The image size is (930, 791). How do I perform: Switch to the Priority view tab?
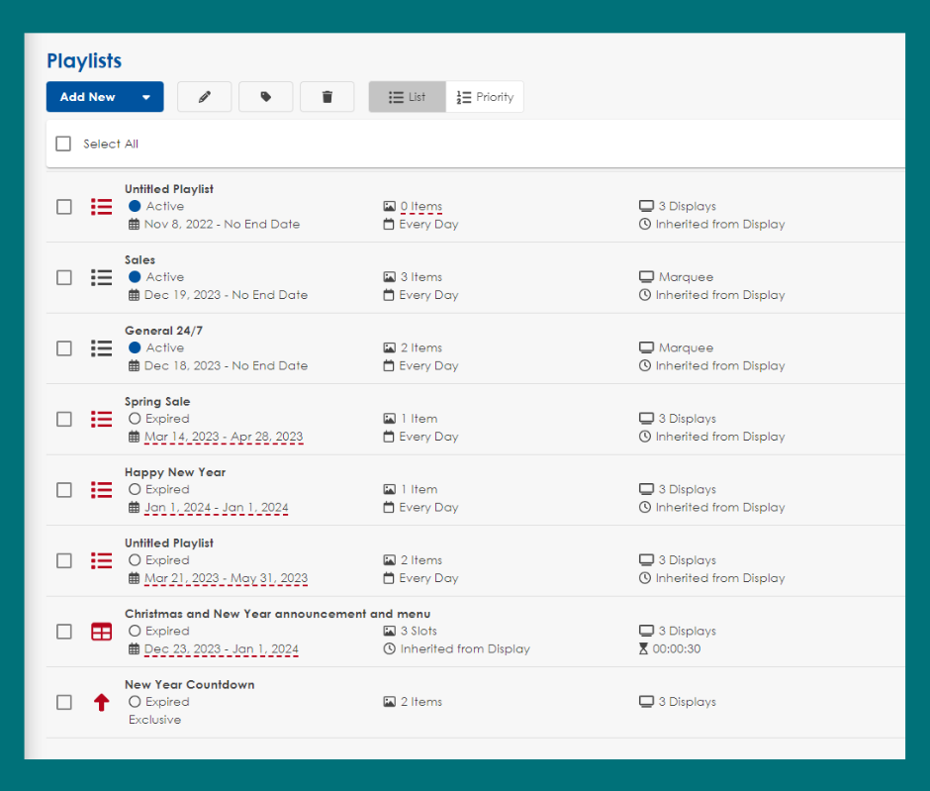click(485, 97)
